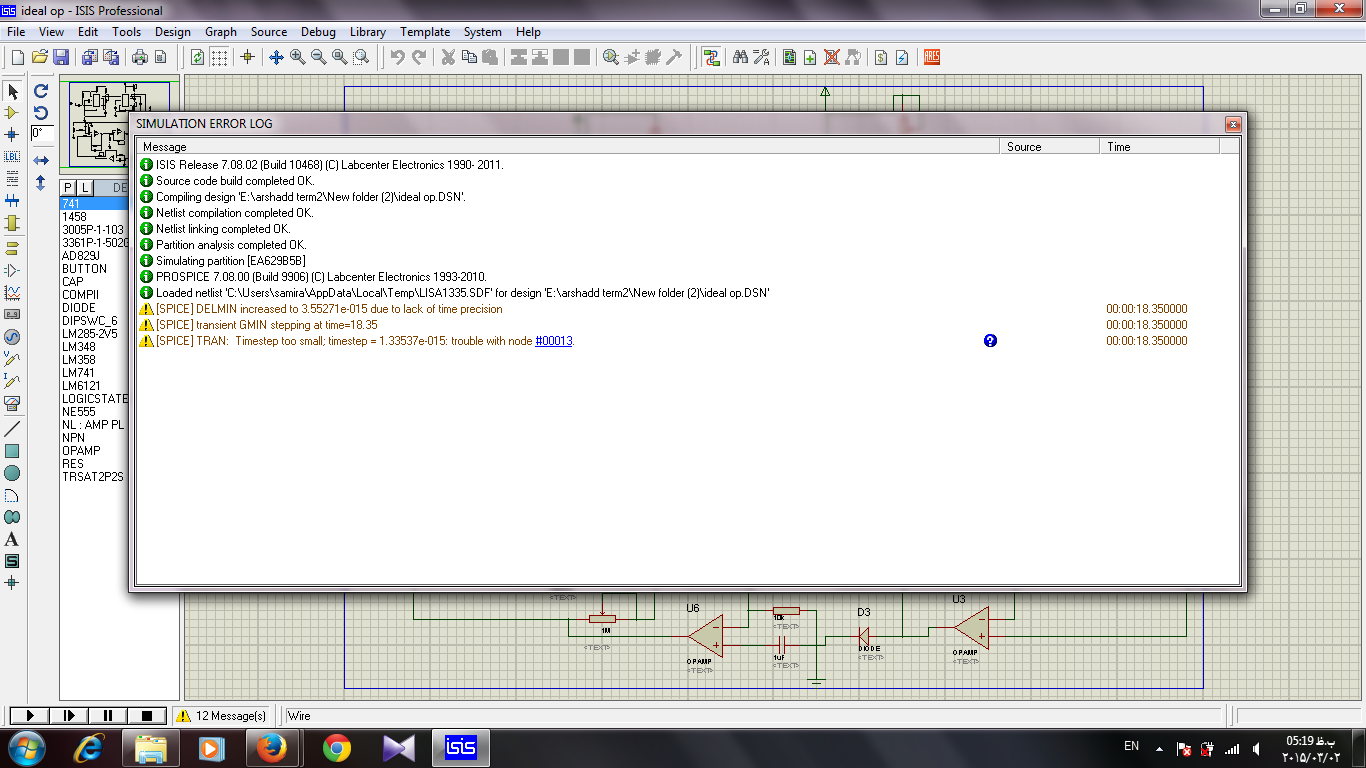Select OPAMP in the device list
This screenshot has height=768, width=1366.
[x=82, y=451]
